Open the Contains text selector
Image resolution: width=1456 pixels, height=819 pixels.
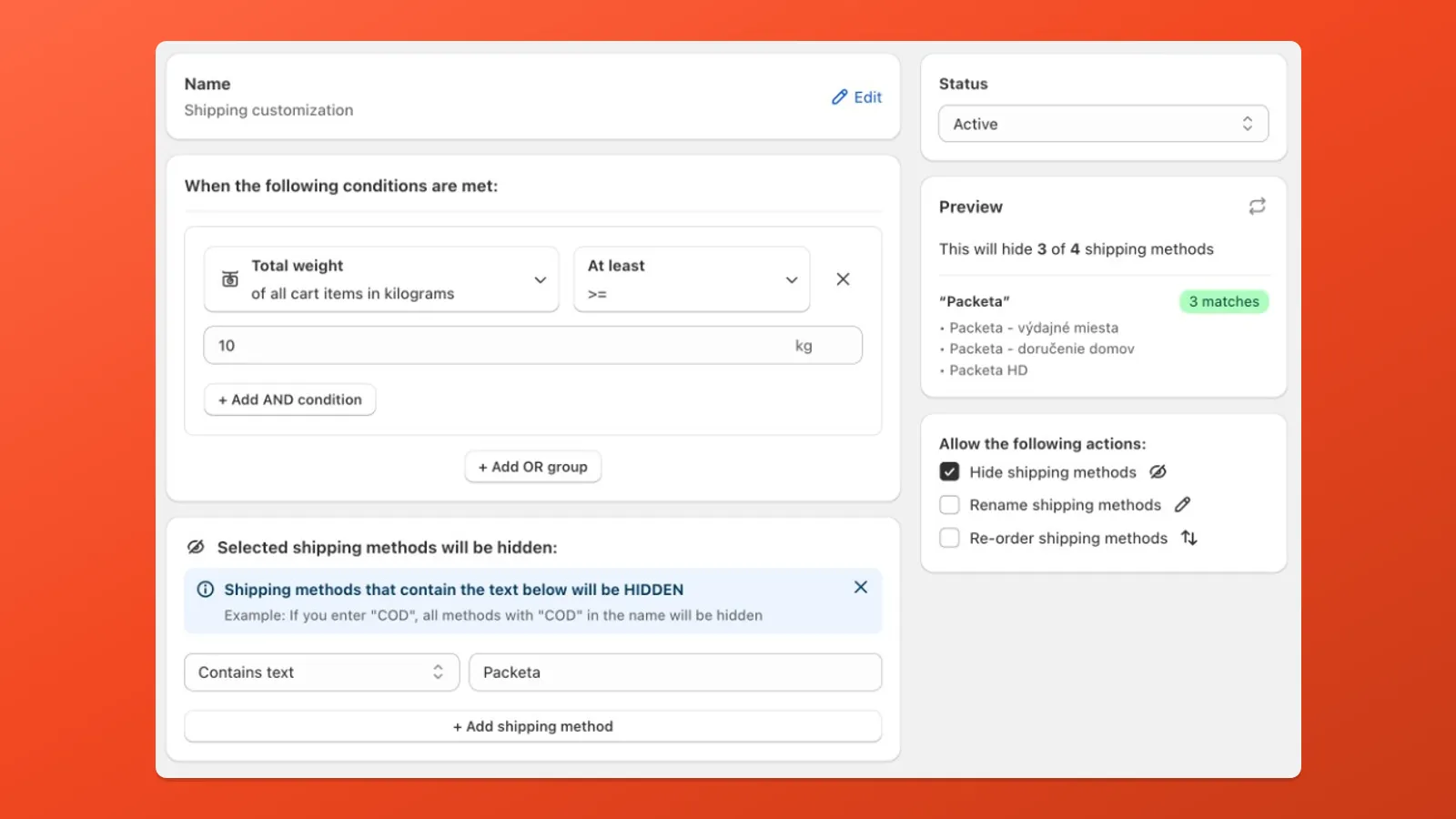(321, 672)
